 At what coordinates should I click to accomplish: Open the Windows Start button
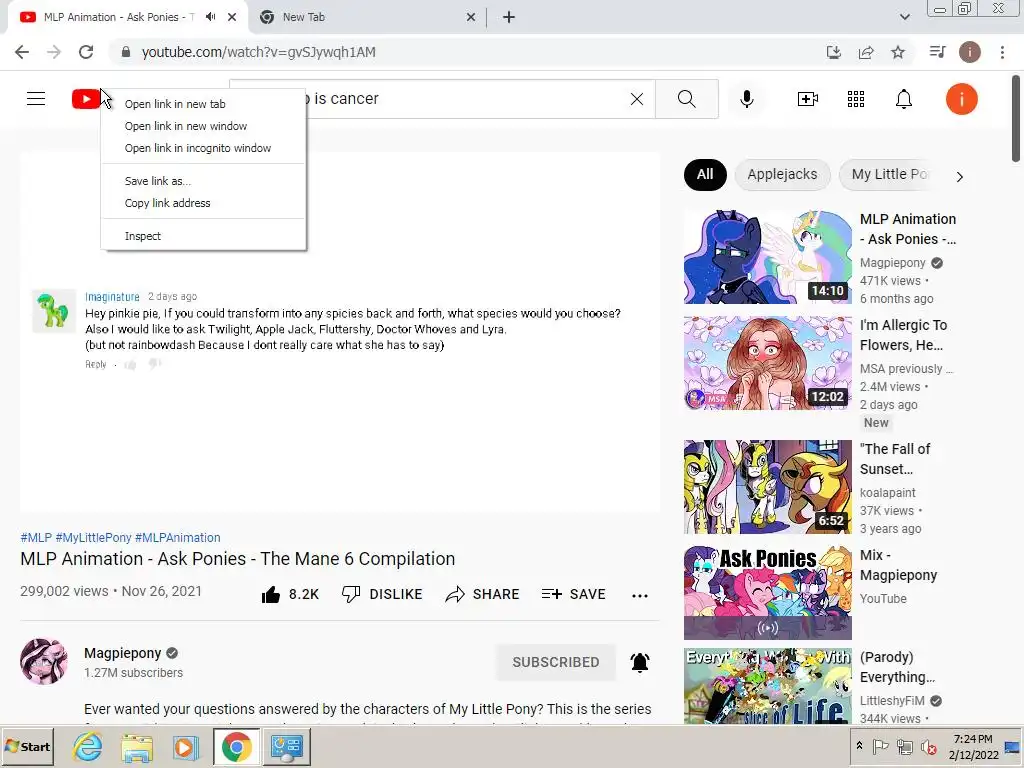point(27,746)
